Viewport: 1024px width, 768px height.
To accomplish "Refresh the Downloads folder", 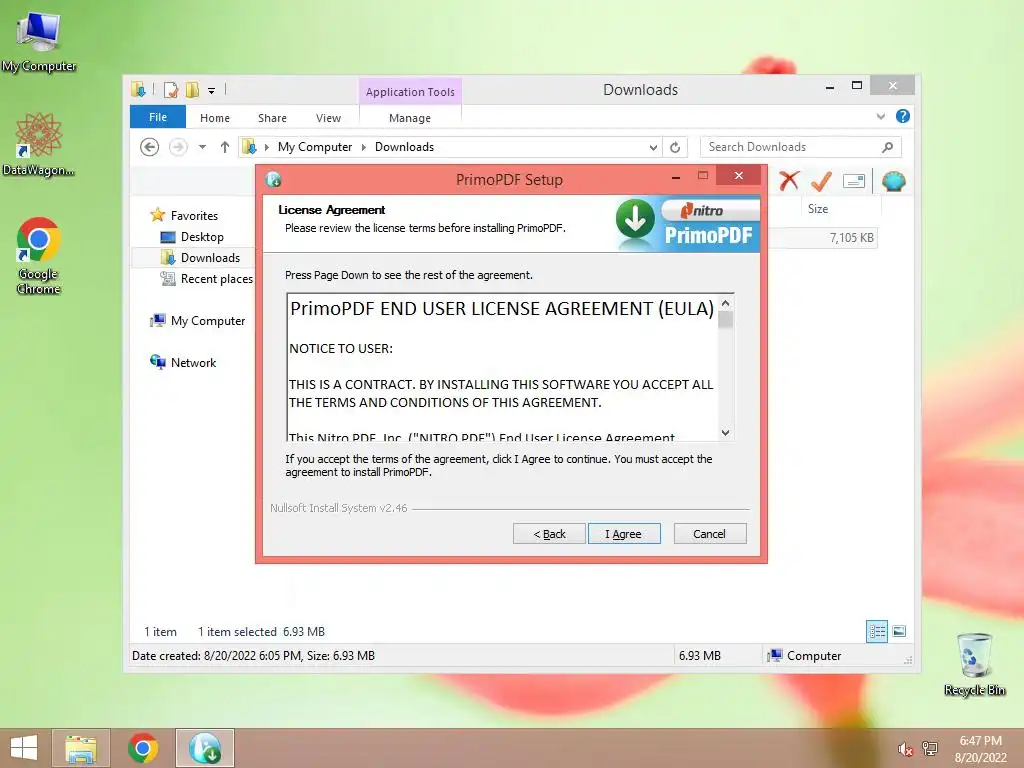I will coord(675,148).
